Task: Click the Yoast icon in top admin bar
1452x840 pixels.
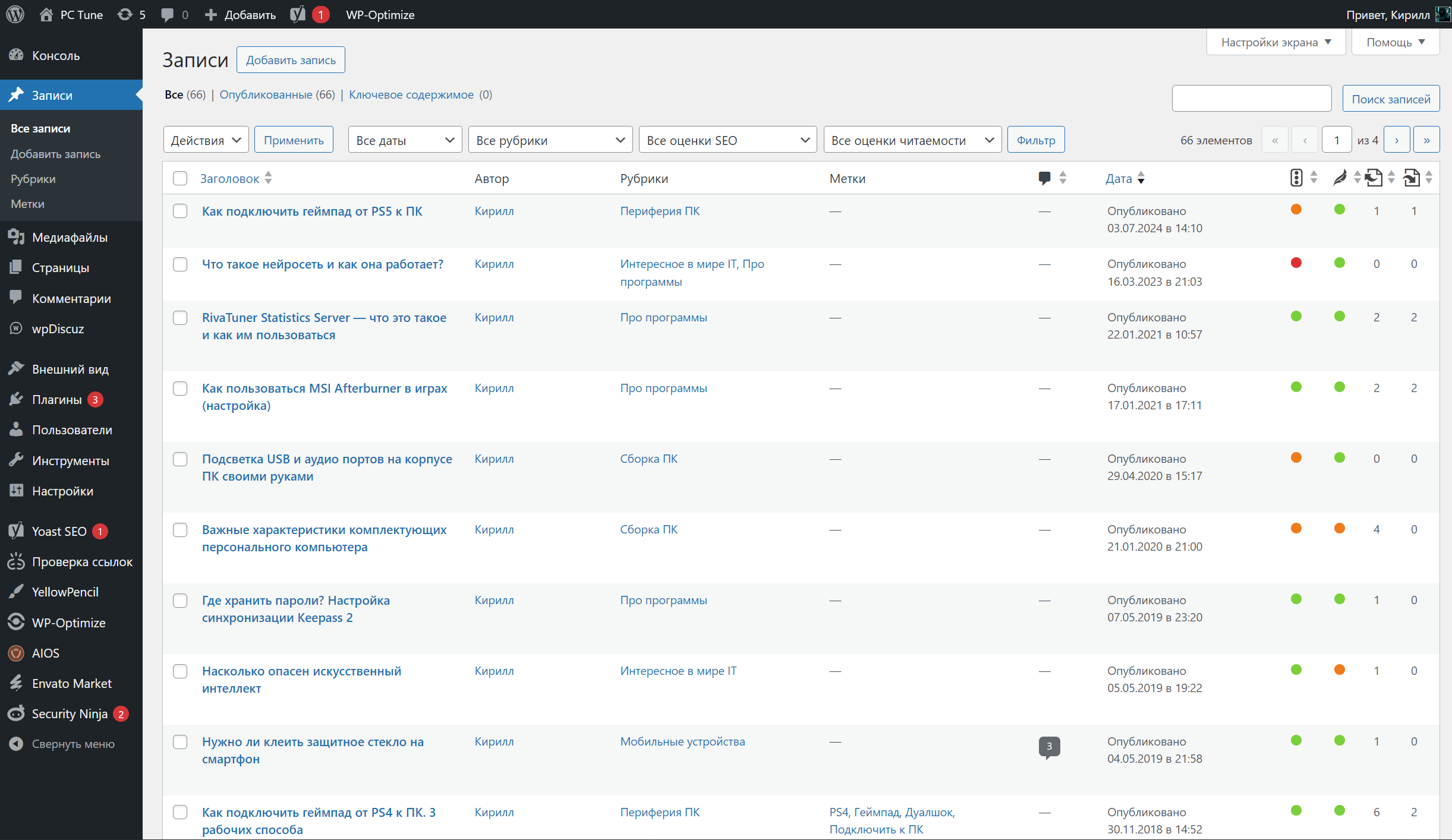Action: (x=298, y=14)
